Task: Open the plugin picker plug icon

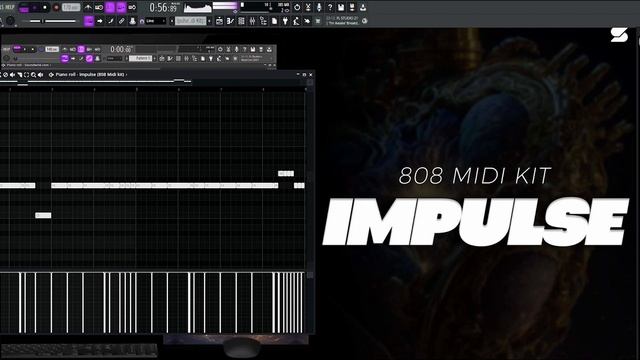Action: coord(285,21)
